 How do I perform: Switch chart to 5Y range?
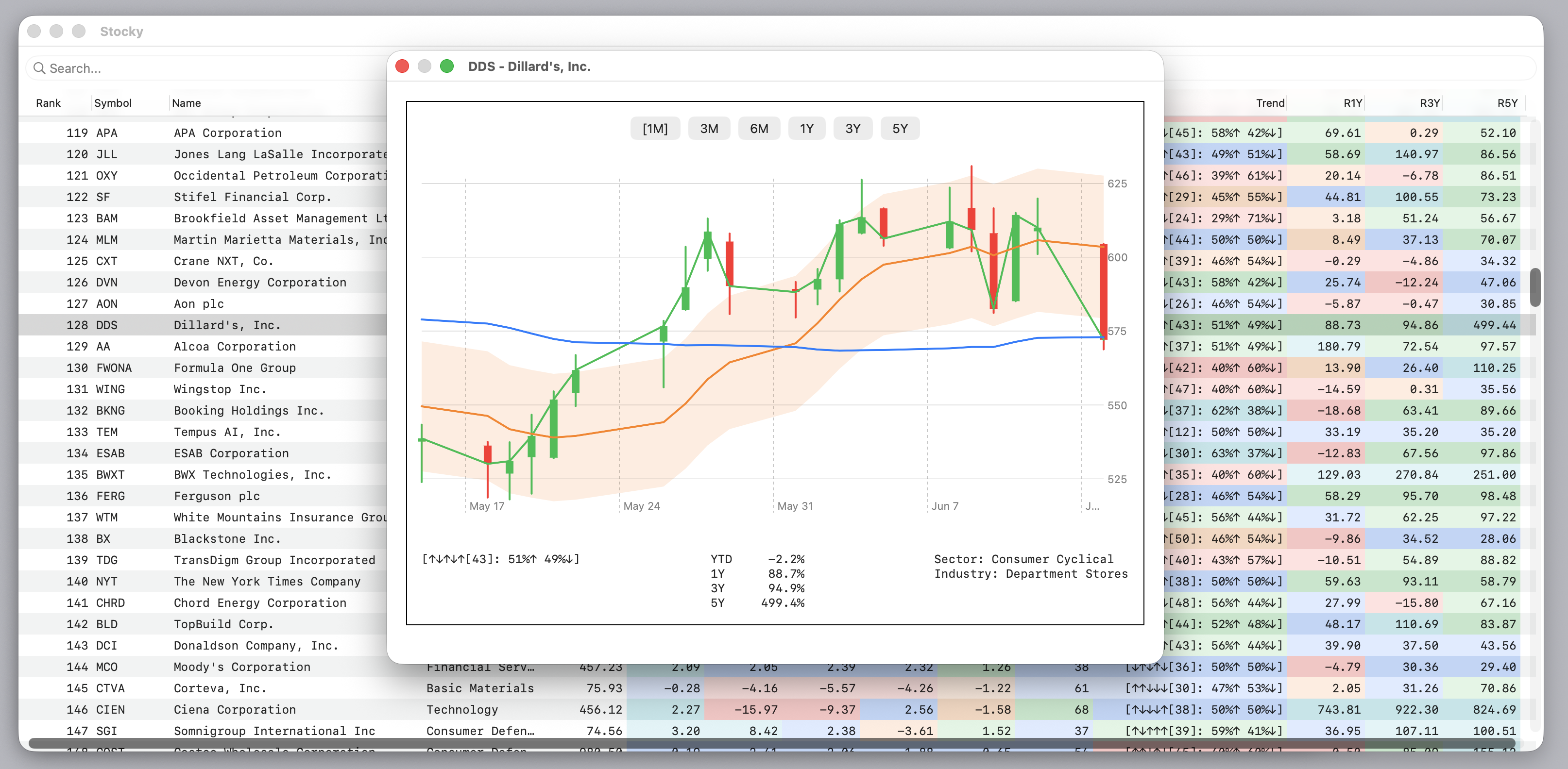coord(900,128)
